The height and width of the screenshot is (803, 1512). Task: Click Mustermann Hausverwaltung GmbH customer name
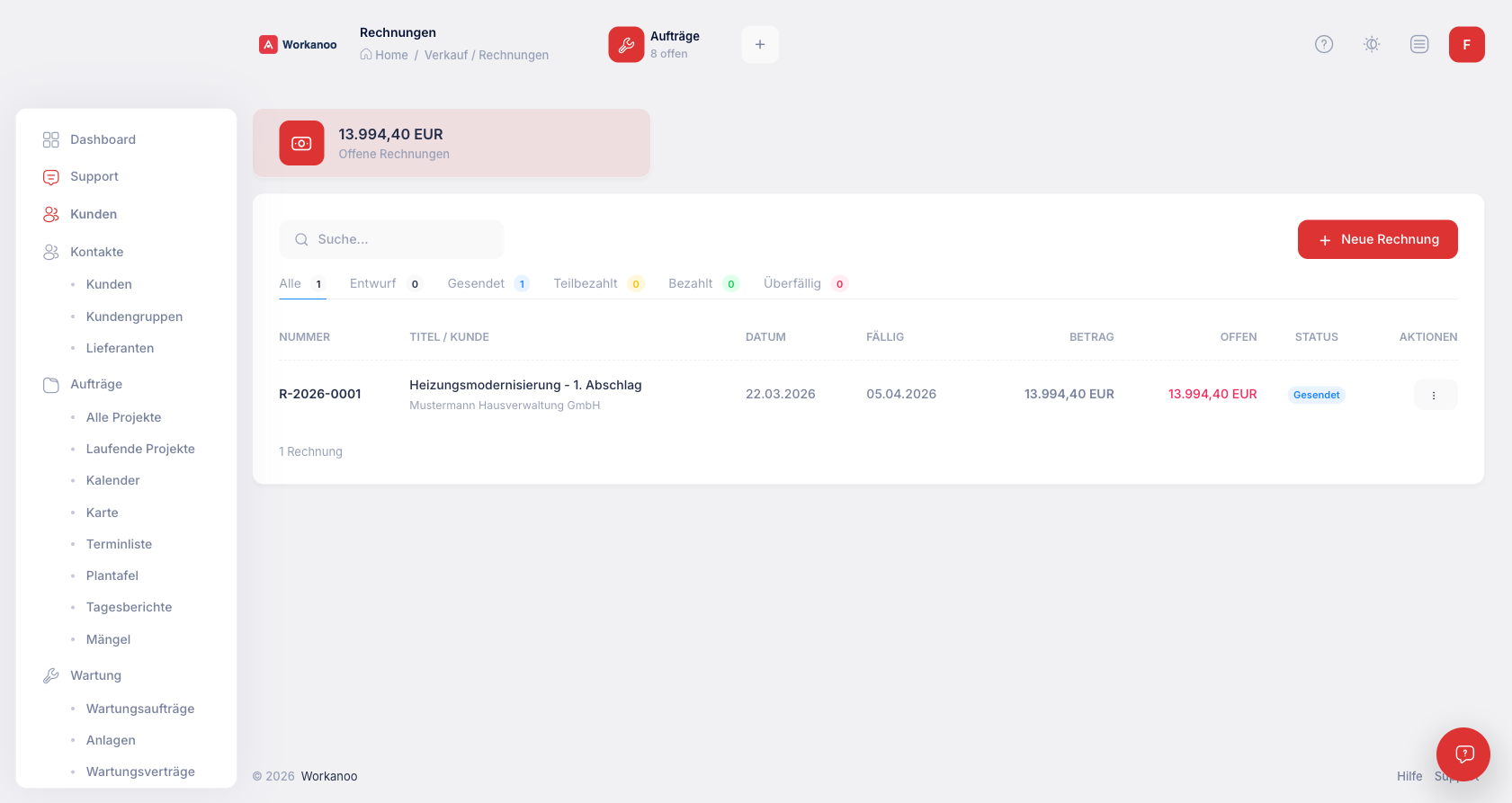coord(505,406)
